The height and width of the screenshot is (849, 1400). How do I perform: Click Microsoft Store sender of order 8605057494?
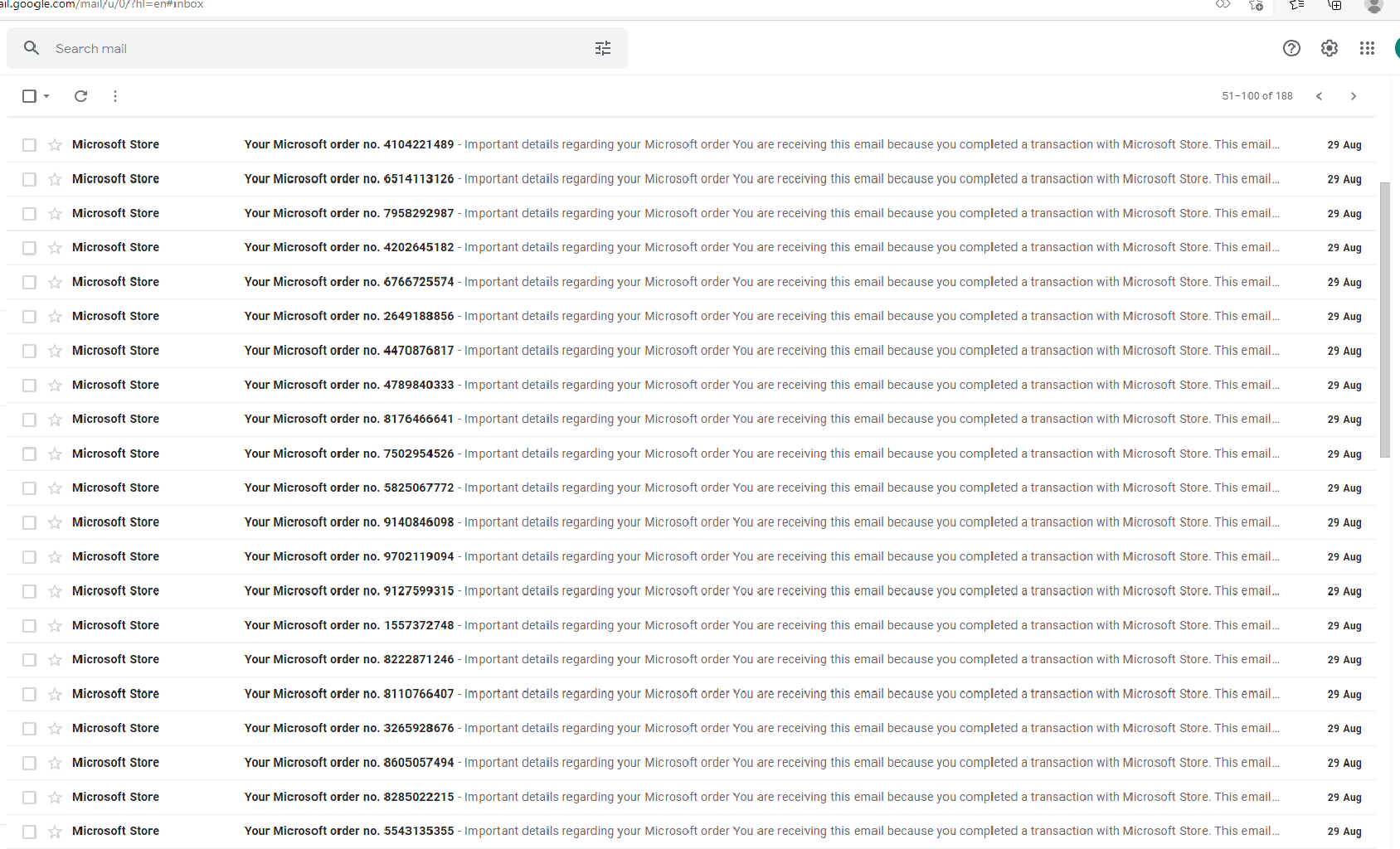[x=115, y=763]
